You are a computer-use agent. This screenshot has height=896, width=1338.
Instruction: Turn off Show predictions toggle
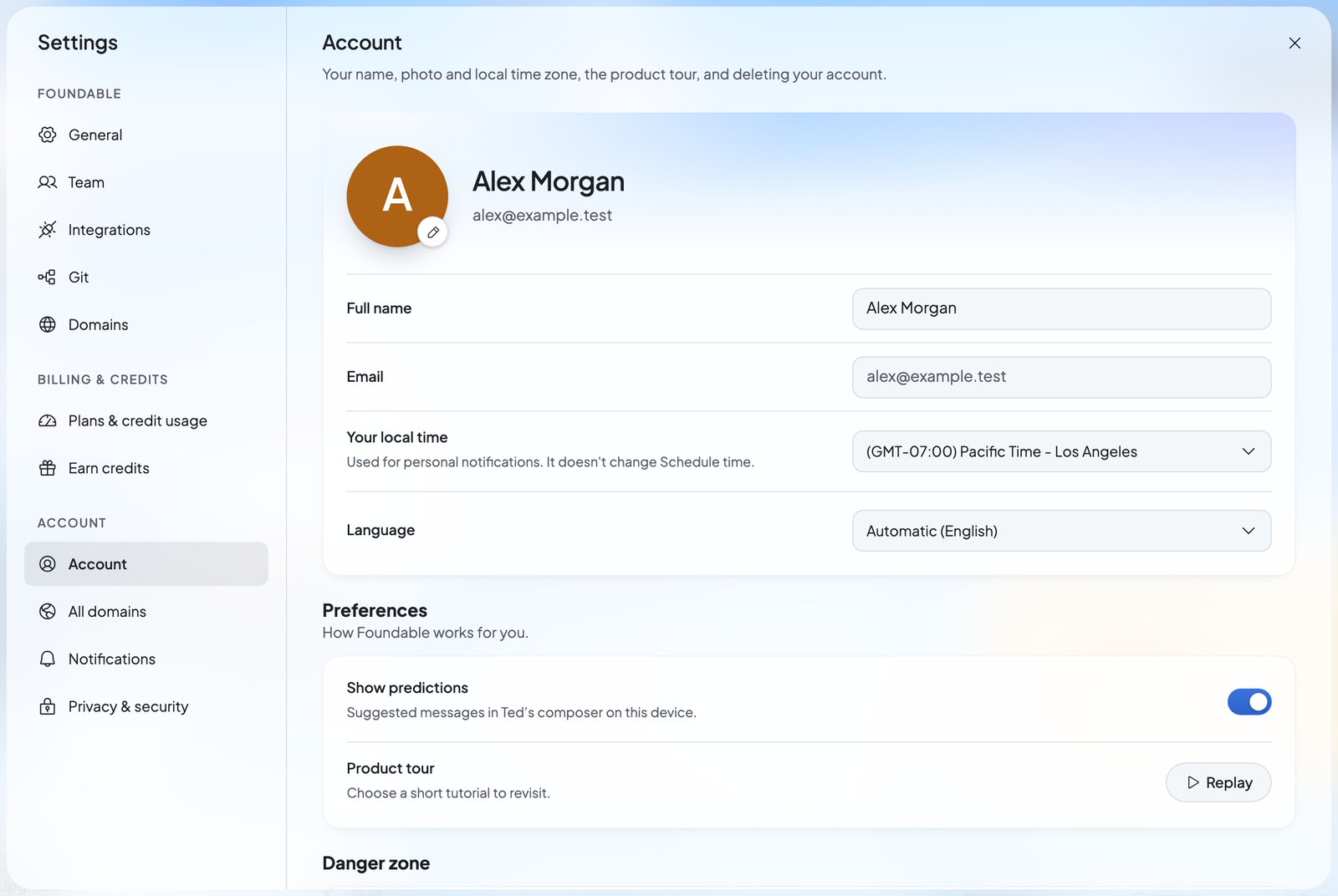(x=1249, y=702)
